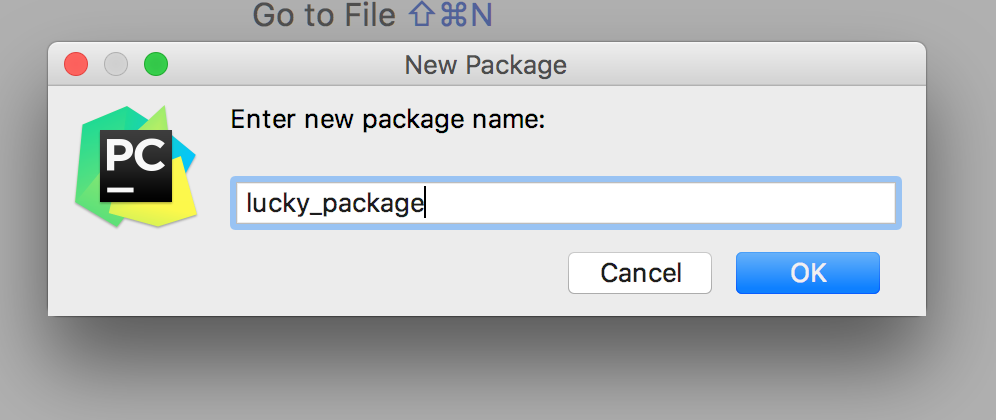996x420 pixels.
Task: Close the New Package dialog with red button
Action: click(76, 65)
